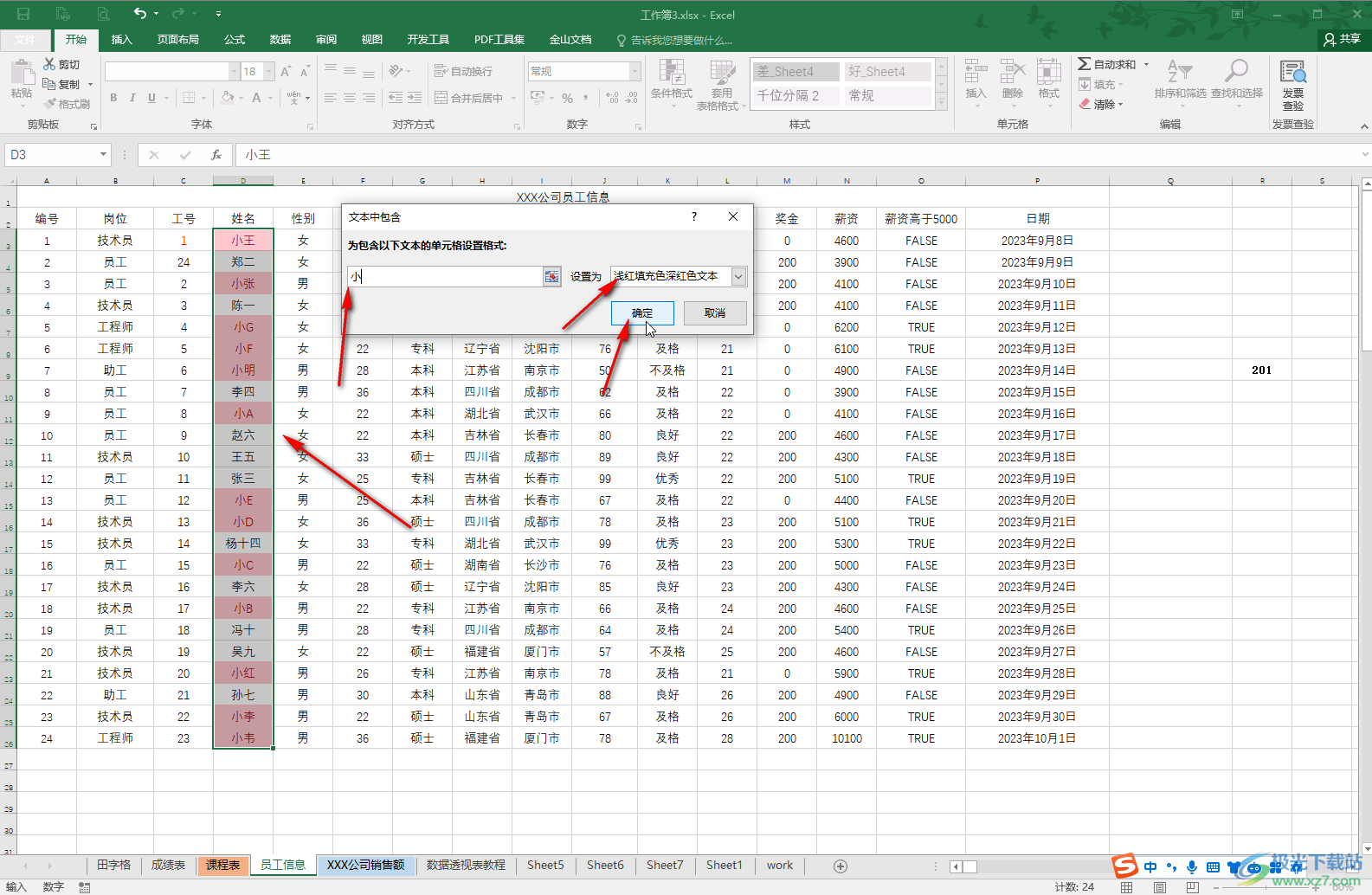This screenshot has width=1372, height=895.
Task: Toggle Bold formatting
Action: [x=113, y=98]
